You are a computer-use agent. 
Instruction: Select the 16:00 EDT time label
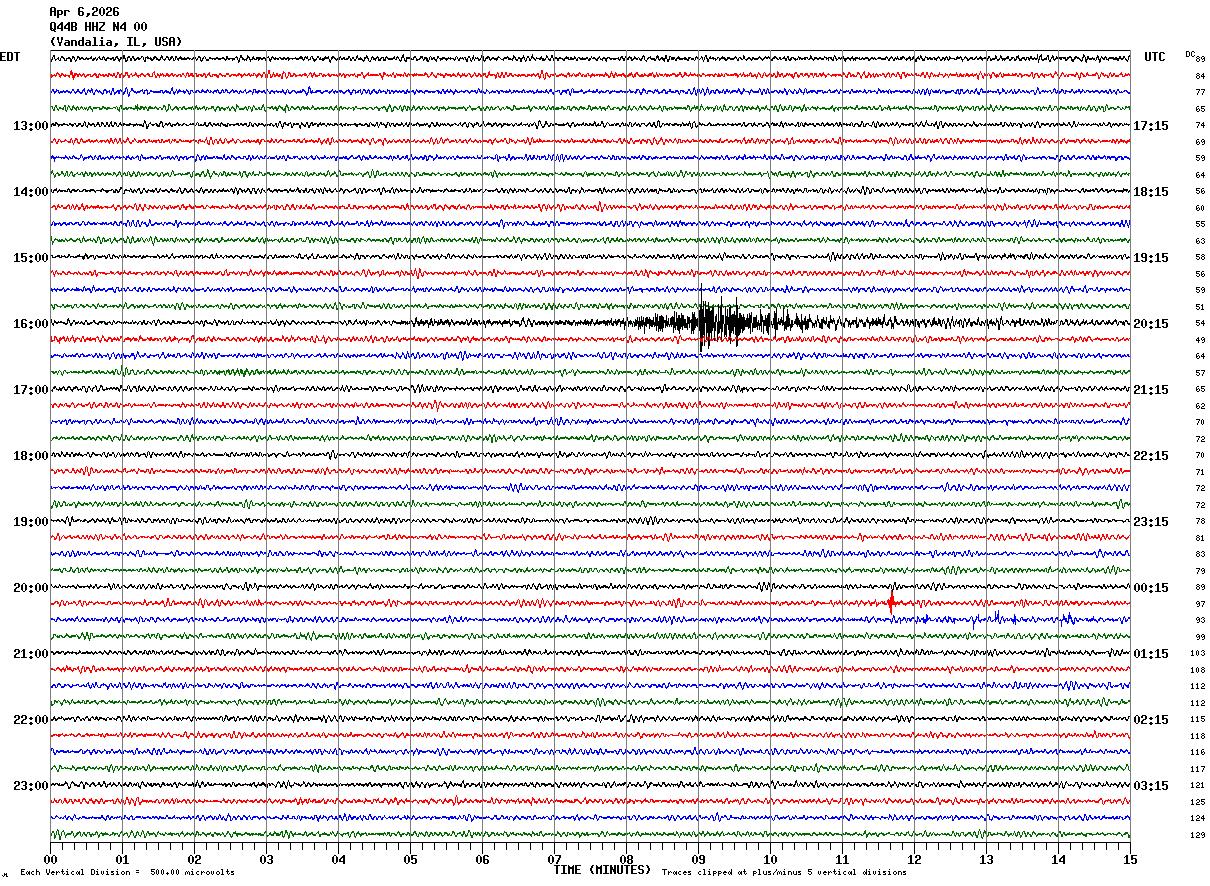[x=31, y=324]
